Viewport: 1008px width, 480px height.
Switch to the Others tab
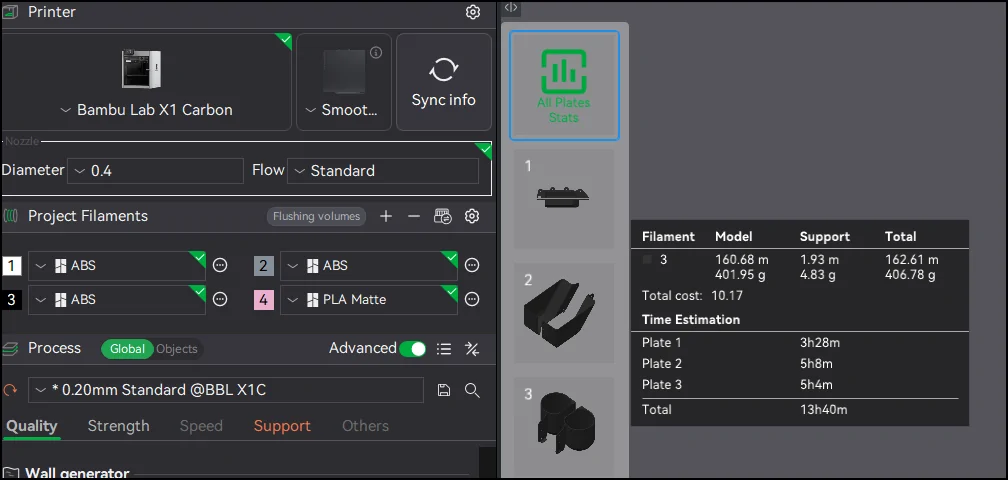365,426
